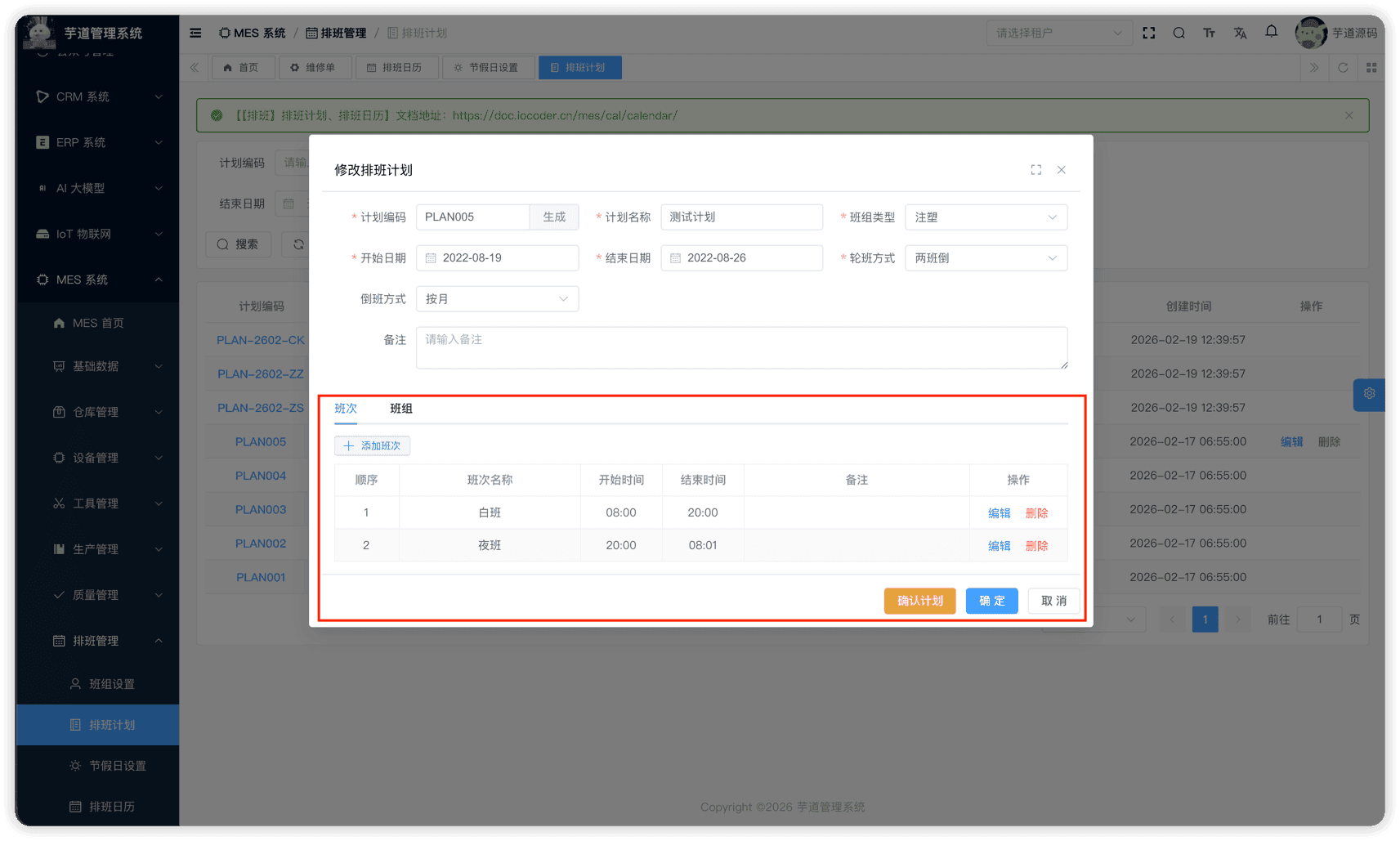Open the 倒班方式 dropdown showing 按月
The height and width of the screenshot is (841, 1400).
[497, 299]
